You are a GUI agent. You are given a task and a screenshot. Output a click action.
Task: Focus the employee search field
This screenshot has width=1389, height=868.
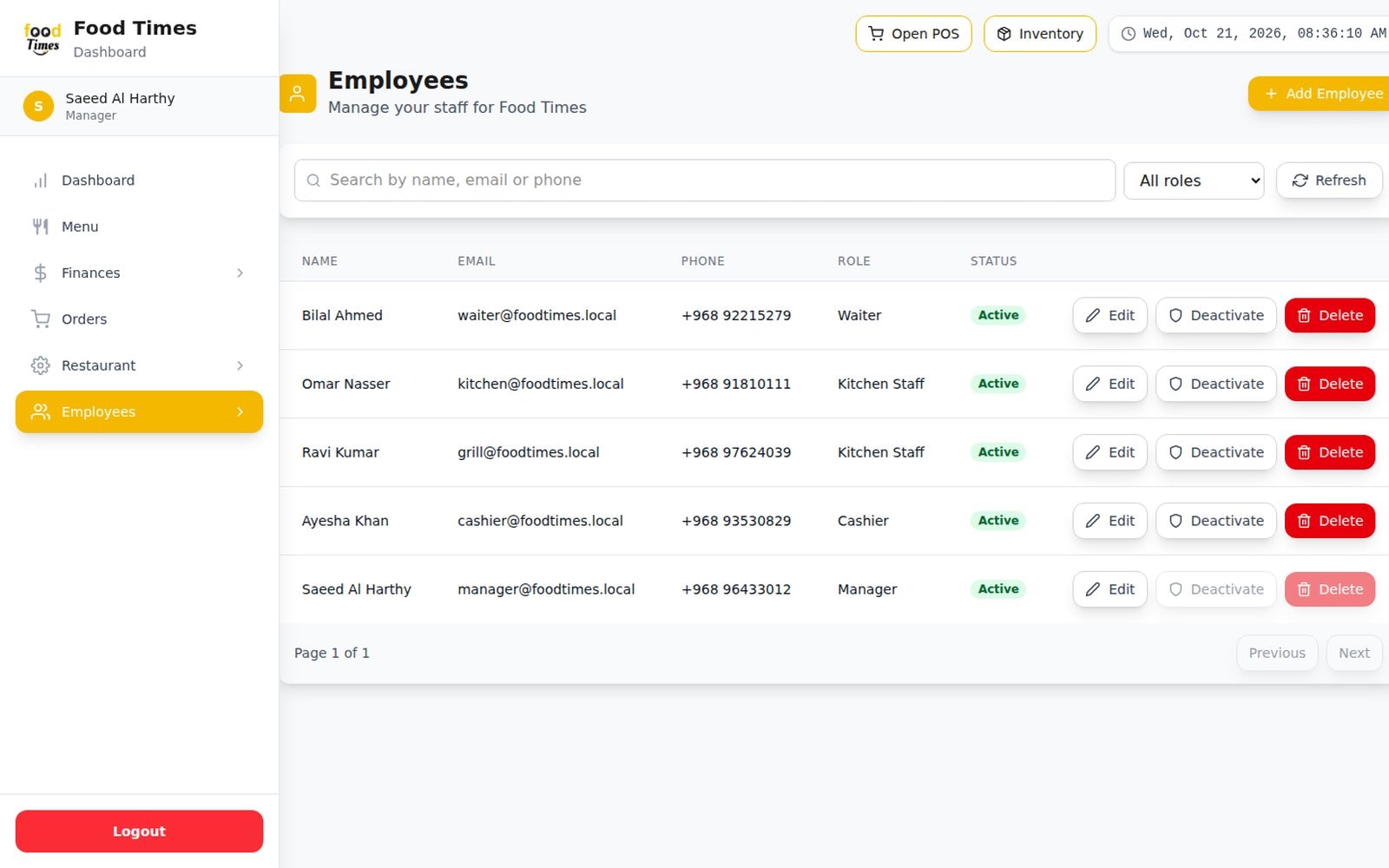[x=705, y=181]
